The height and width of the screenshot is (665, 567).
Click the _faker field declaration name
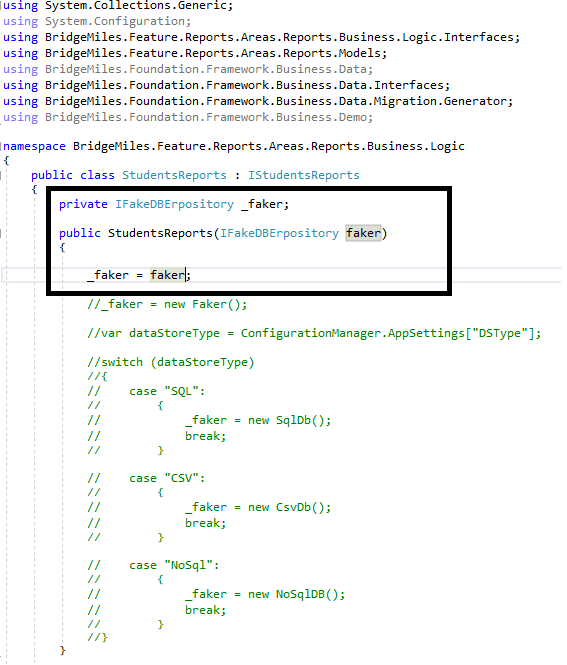[263, 204]
